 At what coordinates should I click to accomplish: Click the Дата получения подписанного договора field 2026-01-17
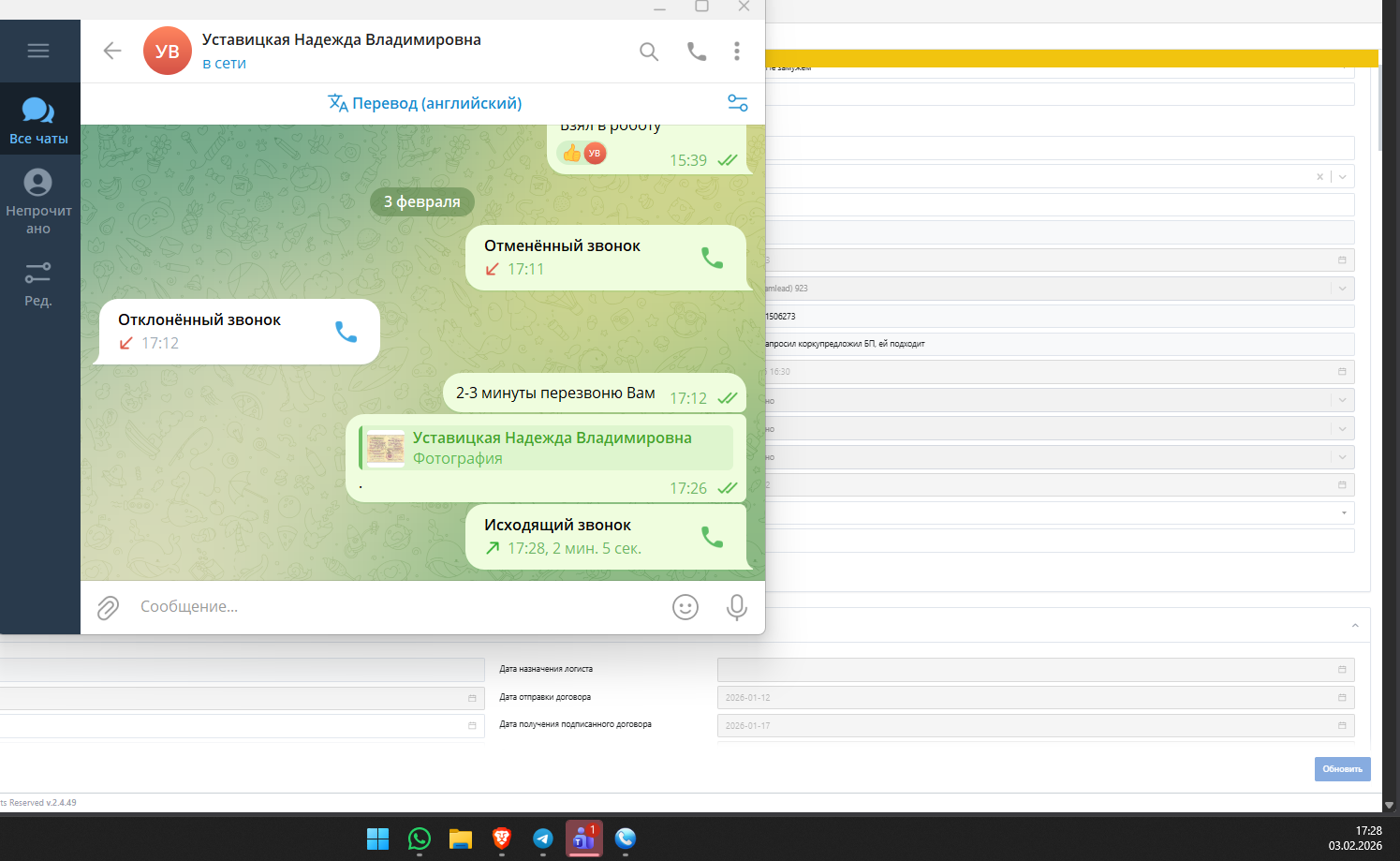pos(1036,726)
